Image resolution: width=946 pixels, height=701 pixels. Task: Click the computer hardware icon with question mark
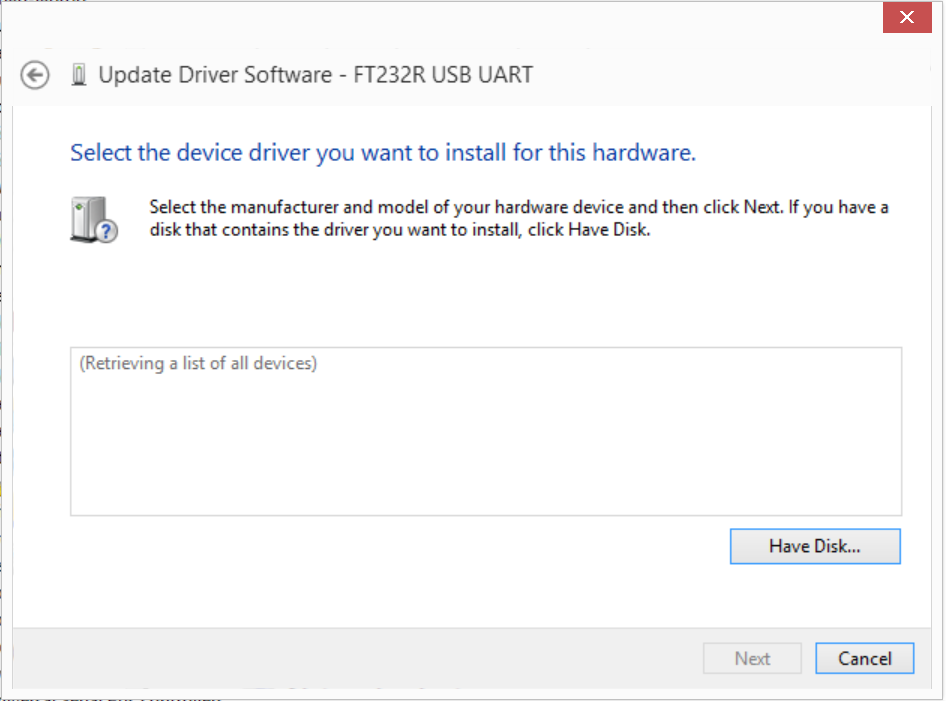click(94, 220)
